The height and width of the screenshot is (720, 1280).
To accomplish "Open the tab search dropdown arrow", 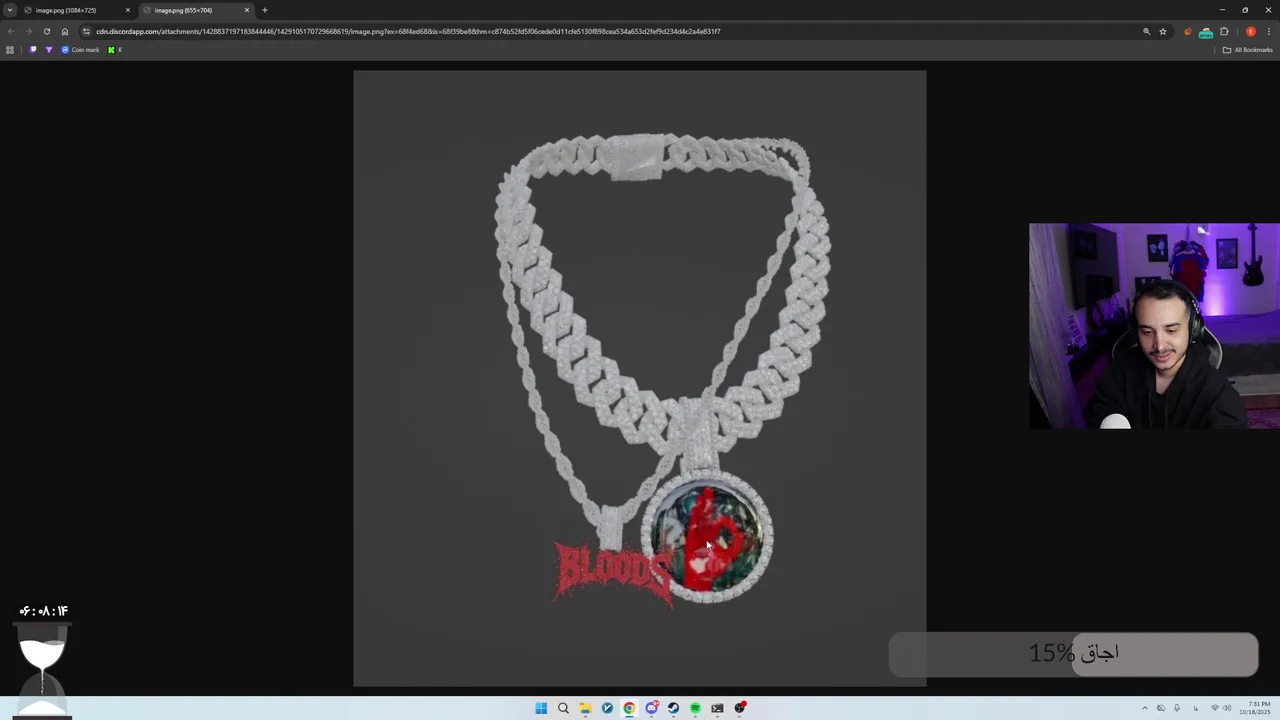I will pos(9,10).
